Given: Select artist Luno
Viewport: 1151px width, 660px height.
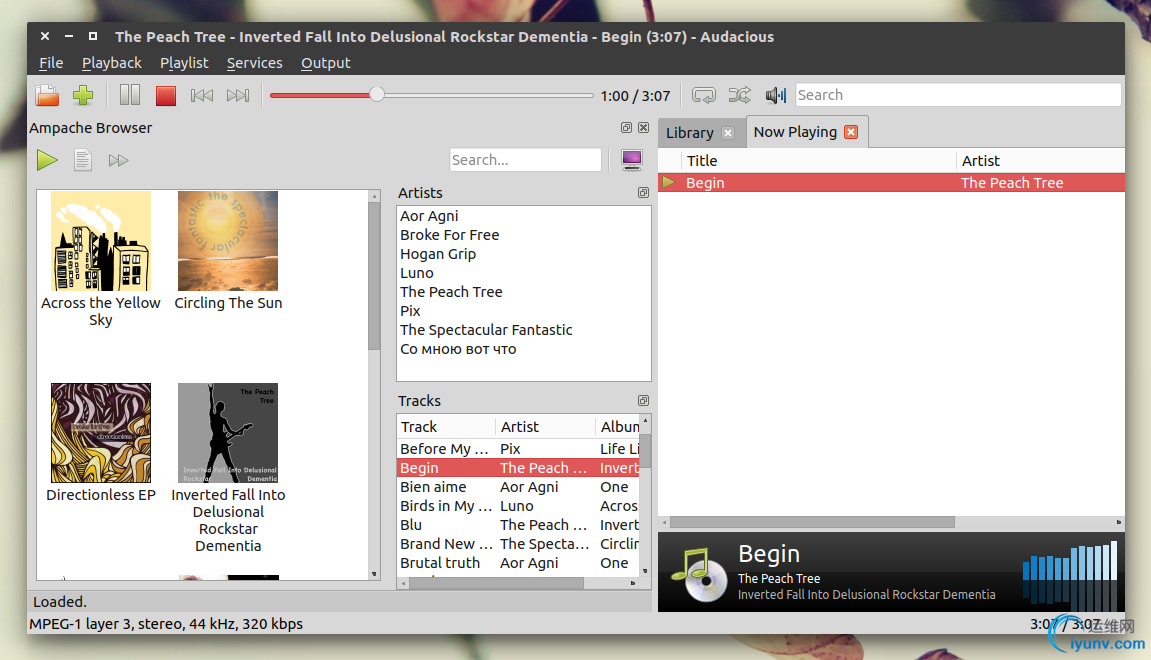Looking at the screenshot, I should point(417,273).
